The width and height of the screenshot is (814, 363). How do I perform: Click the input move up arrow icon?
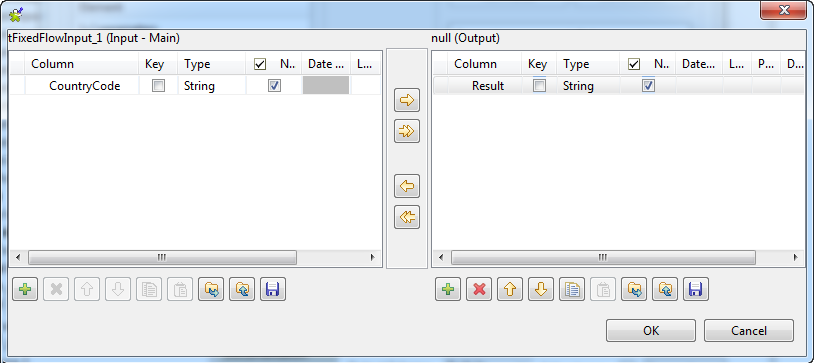pyautogui.click(x=87, y=289)
